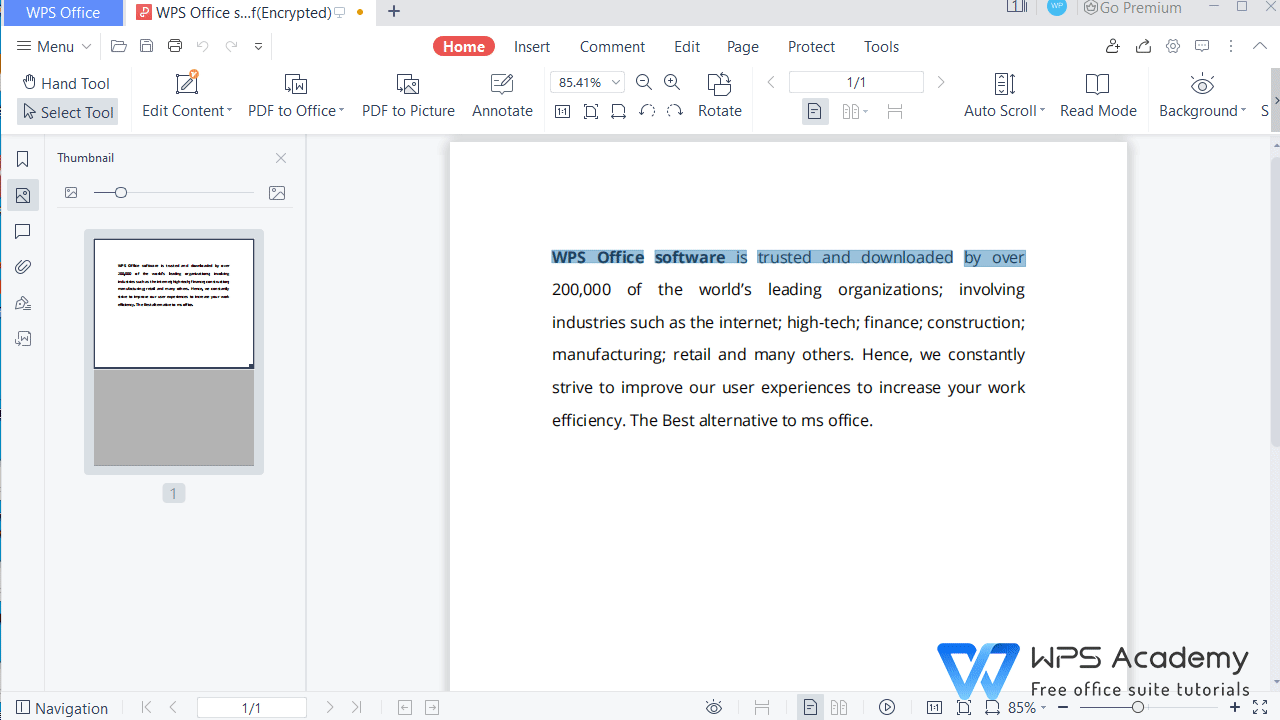
Task: Open the 85.41% zoom level dropdown
Action: coord(616,82)
